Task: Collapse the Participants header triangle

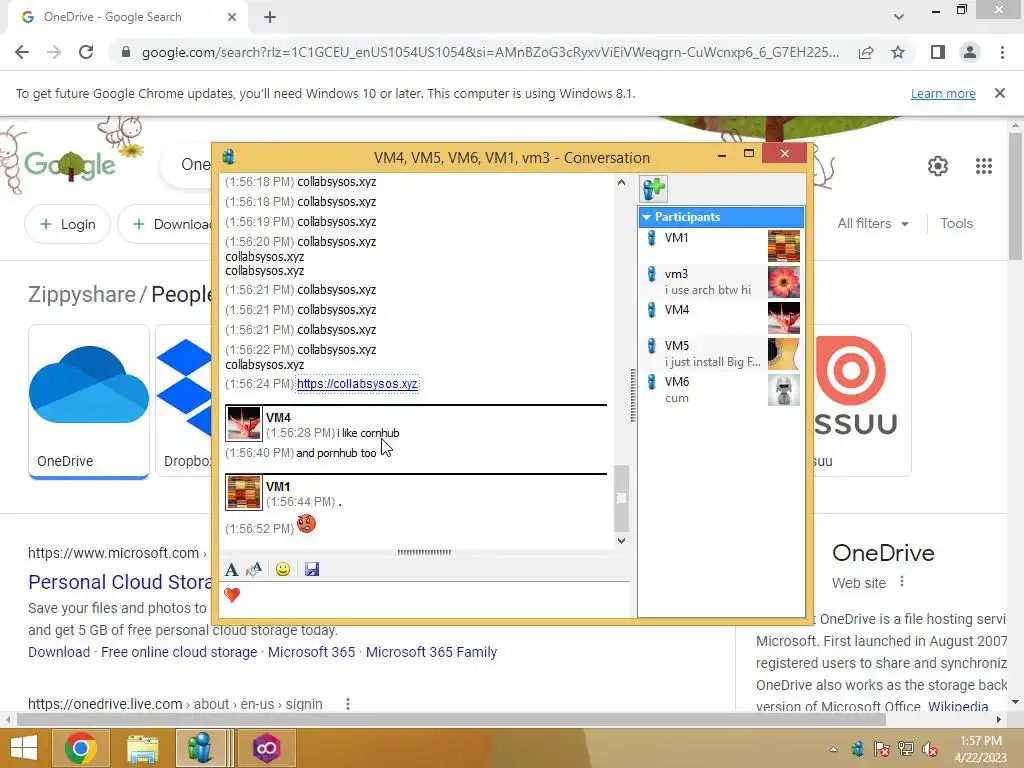Action: (x=647, y=217)
